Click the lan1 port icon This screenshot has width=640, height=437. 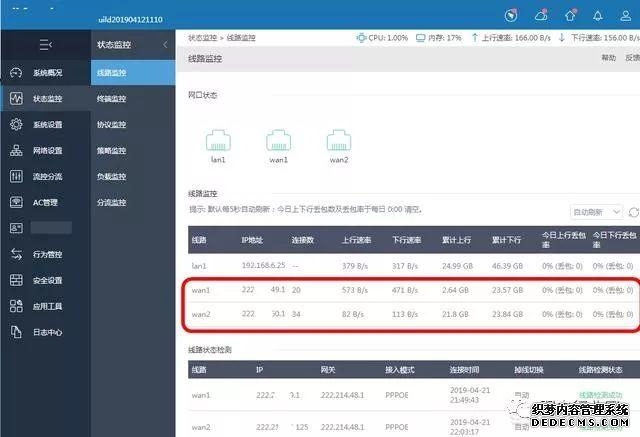(218, 140)
